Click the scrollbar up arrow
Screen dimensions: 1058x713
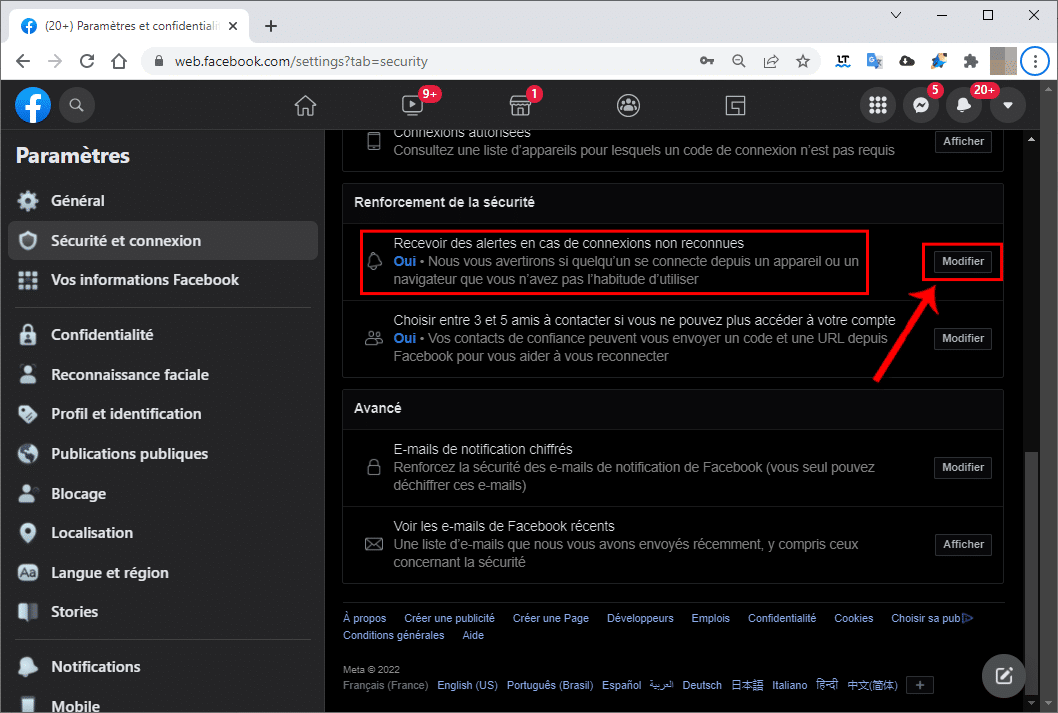[1031, 139]
